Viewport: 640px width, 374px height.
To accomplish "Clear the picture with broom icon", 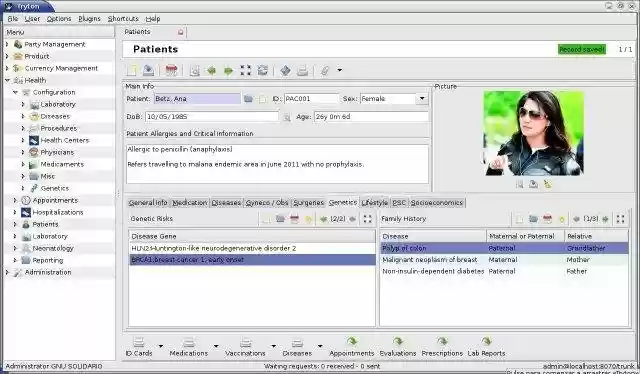I will pyautogui.click(x=547, y=185).
